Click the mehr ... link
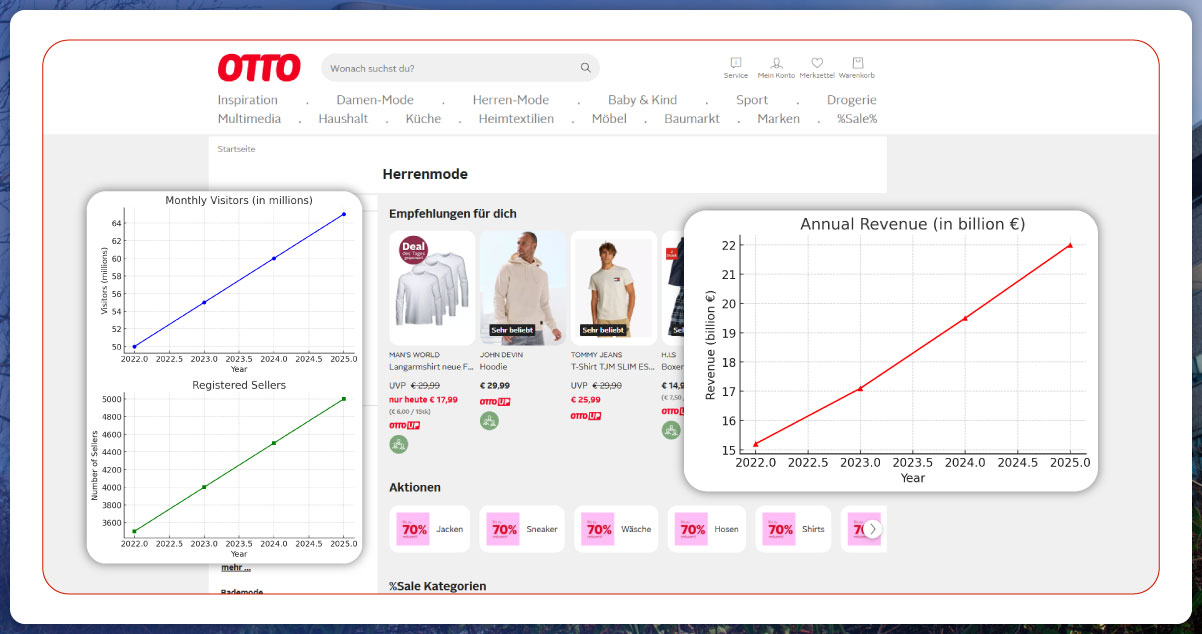This screenshot has width=1202, height=634. pyautogui.click(x=236, y=568)
